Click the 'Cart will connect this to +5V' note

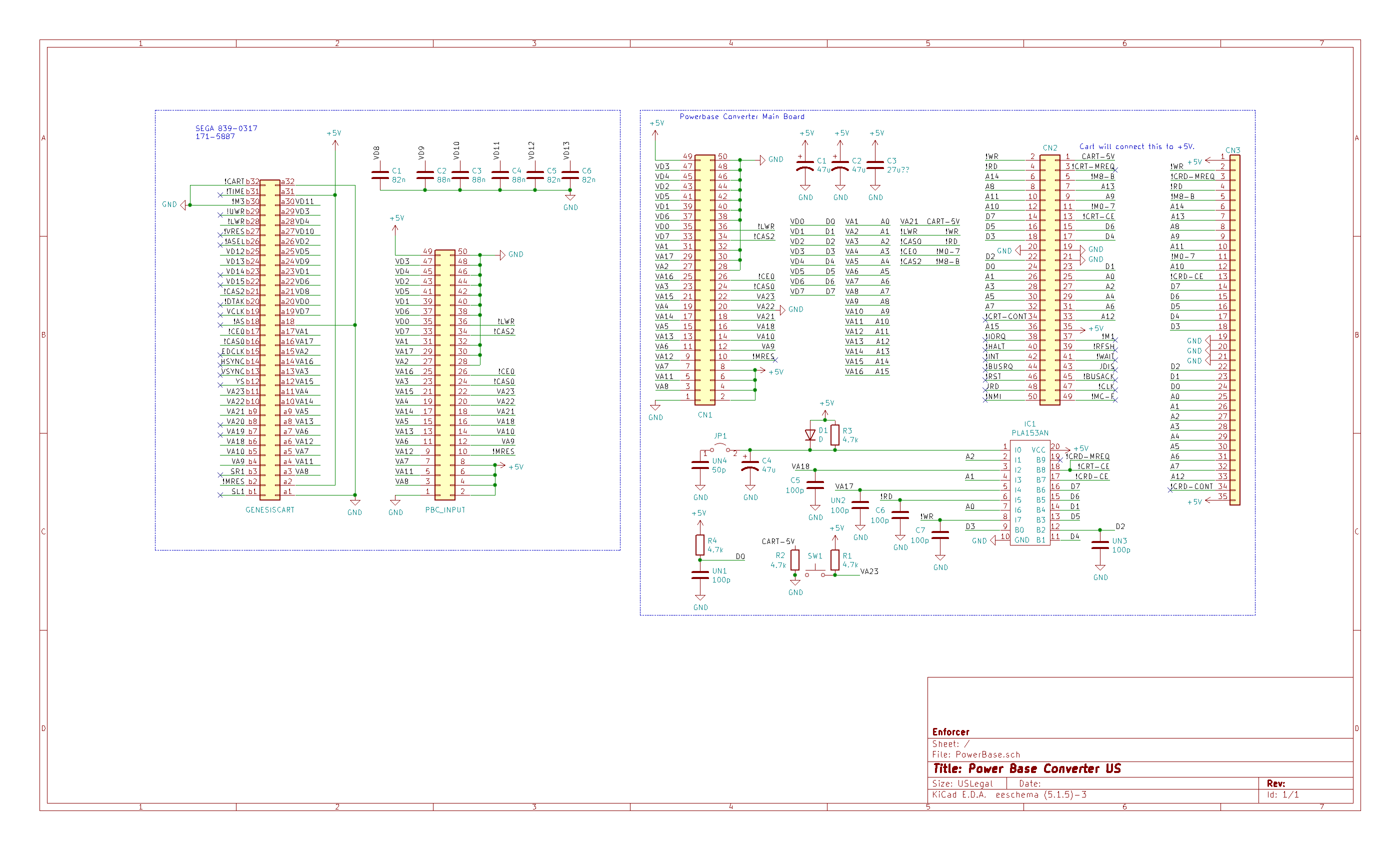pos(1136,146)
